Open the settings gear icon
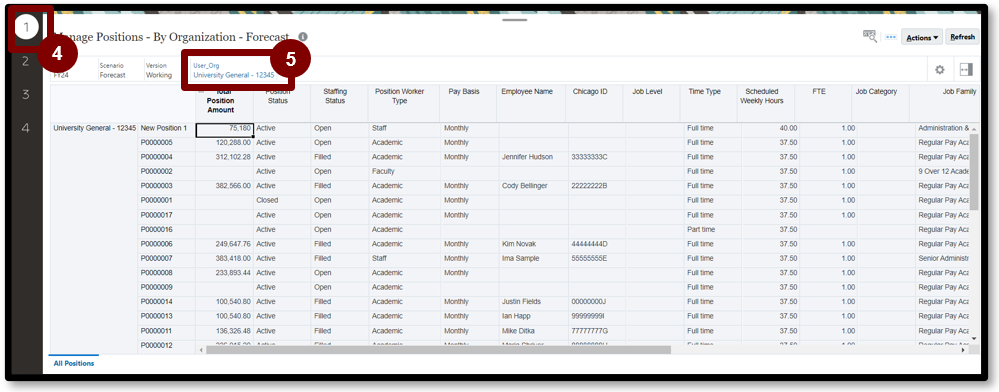This screenshot has height=392, width=999. (x=939, y=69)
